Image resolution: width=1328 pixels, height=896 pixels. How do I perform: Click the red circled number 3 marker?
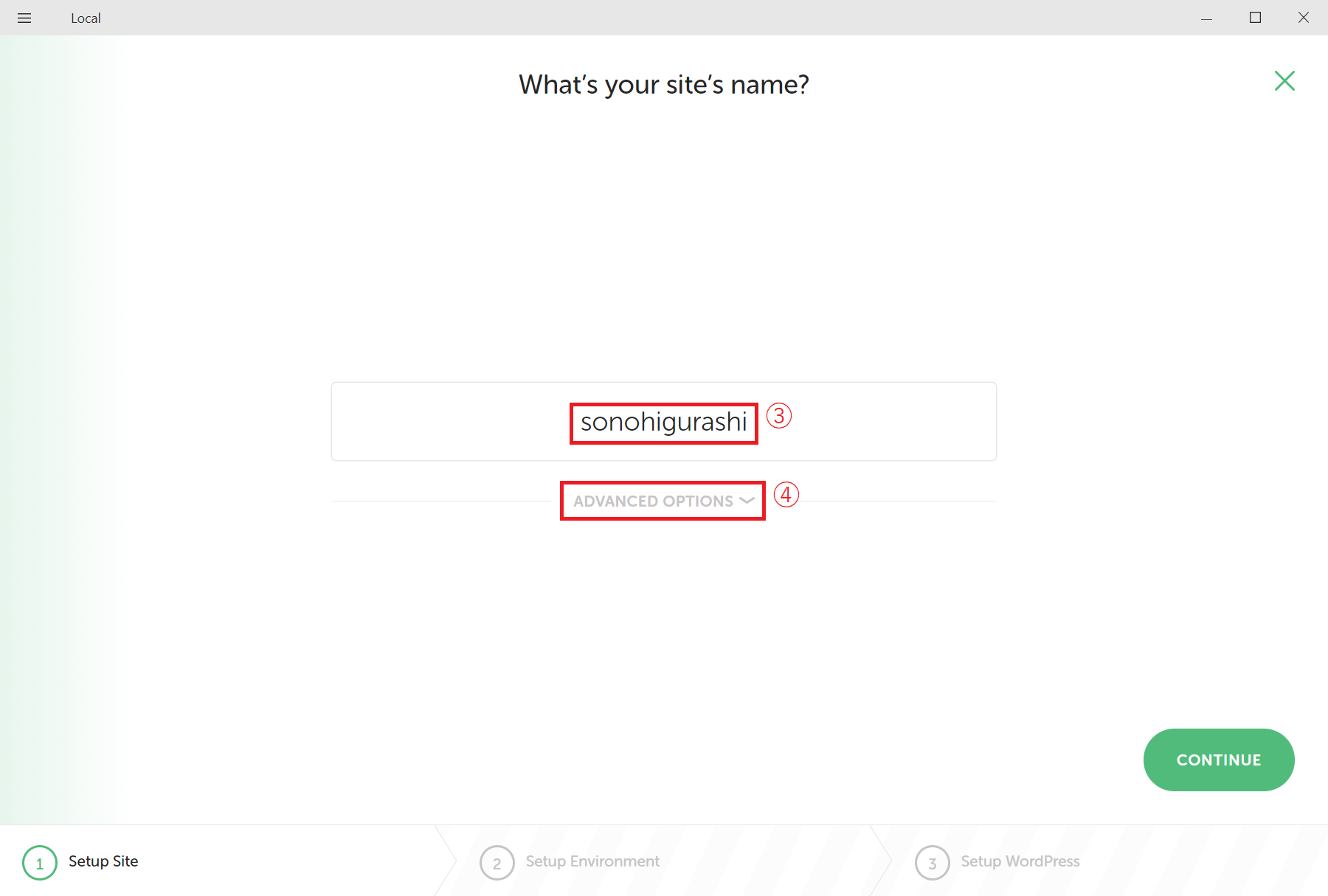coord(779,416)
